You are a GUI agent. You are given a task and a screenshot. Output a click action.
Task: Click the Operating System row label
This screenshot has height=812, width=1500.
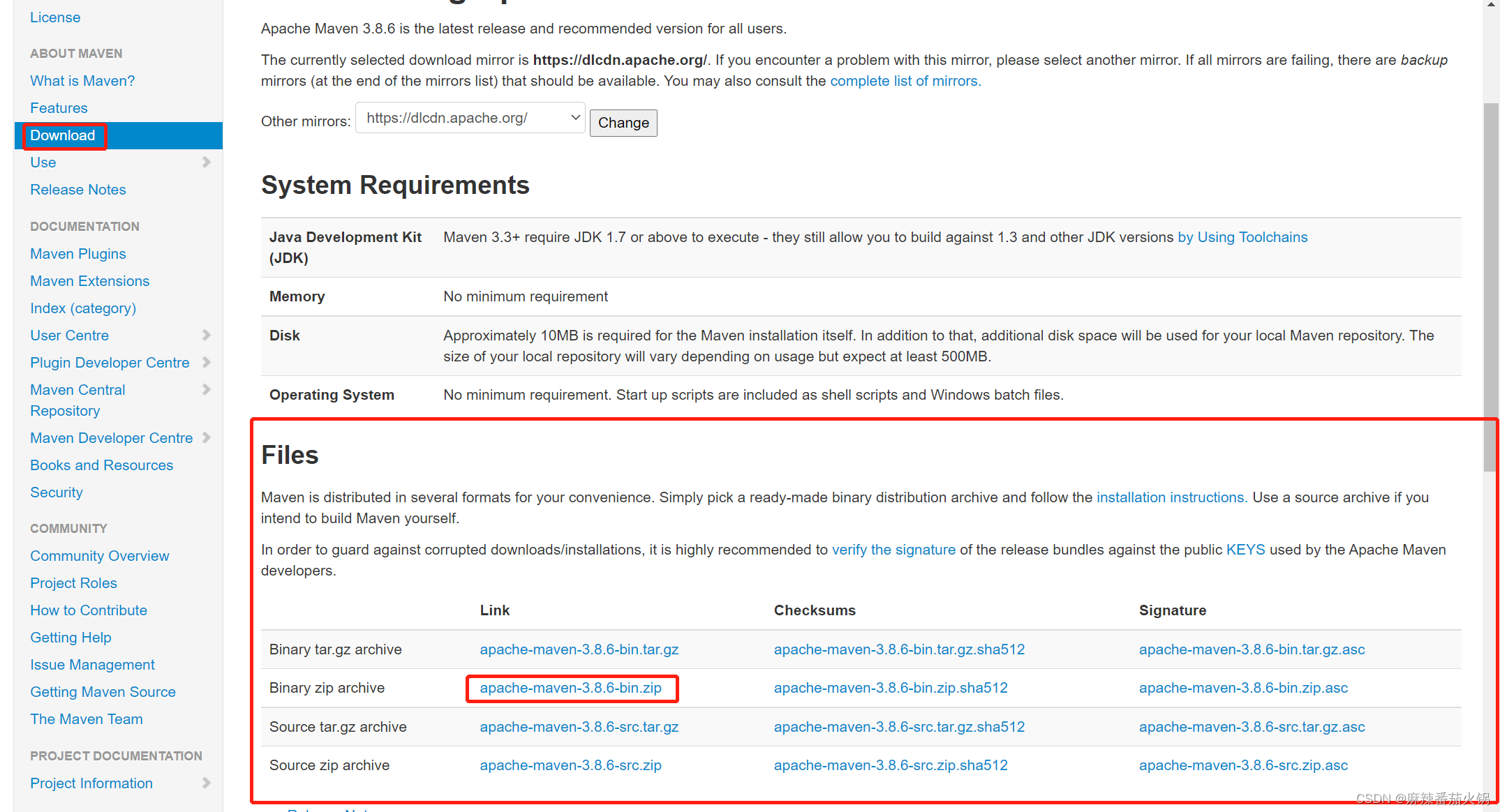pos(332,395)
